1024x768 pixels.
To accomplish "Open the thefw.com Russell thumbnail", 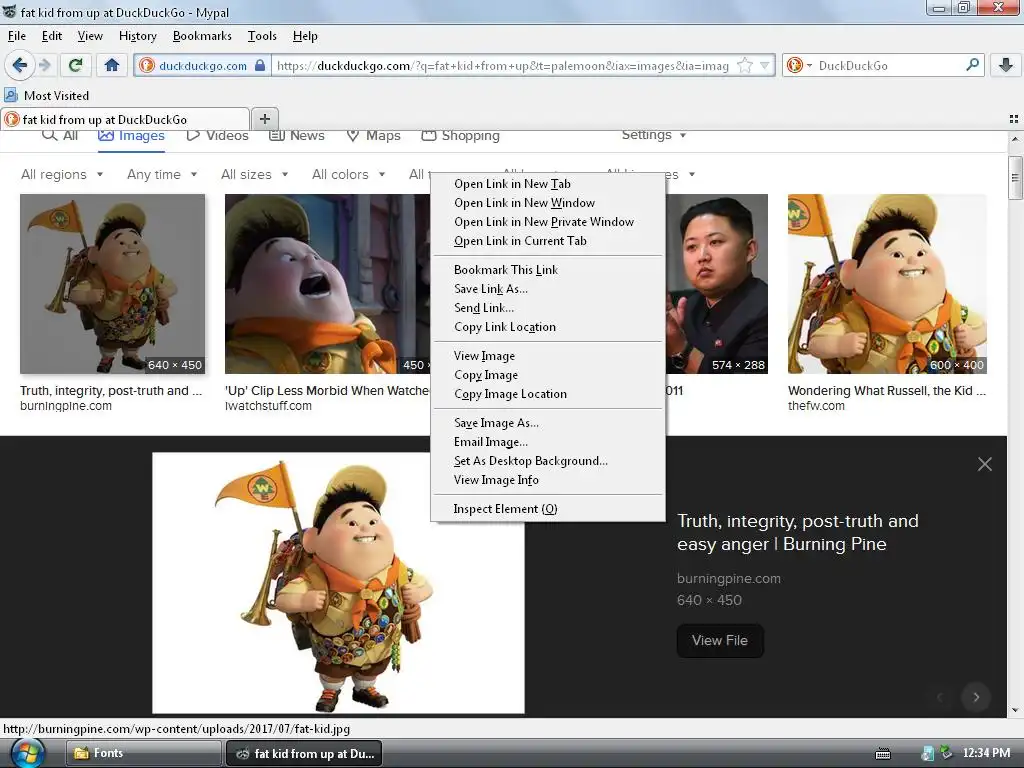I will click(887, 283).
